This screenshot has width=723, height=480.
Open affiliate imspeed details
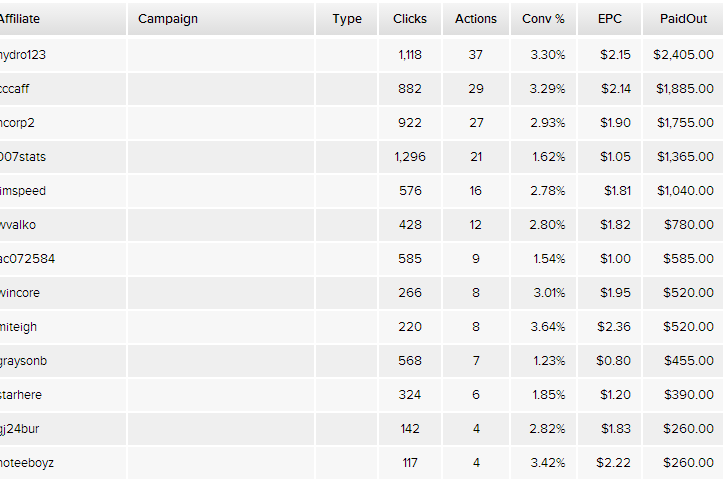pos(23,191)
